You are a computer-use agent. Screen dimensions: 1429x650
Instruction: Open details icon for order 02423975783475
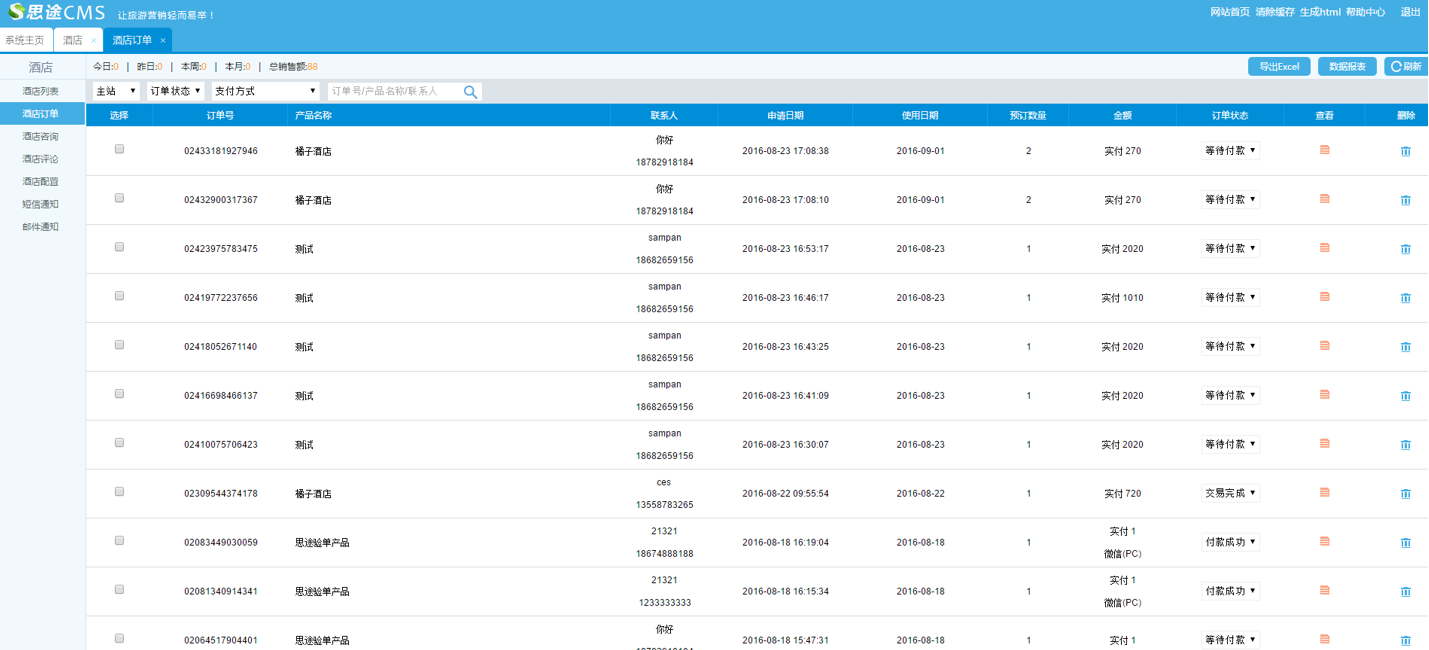1324,248
